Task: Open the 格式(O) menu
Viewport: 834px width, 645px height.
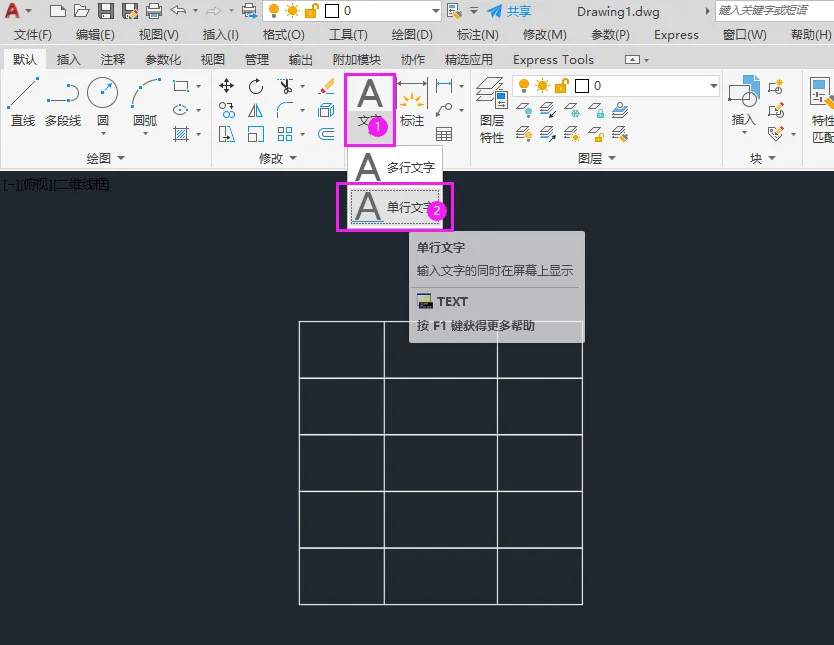Action: (283, 35)
